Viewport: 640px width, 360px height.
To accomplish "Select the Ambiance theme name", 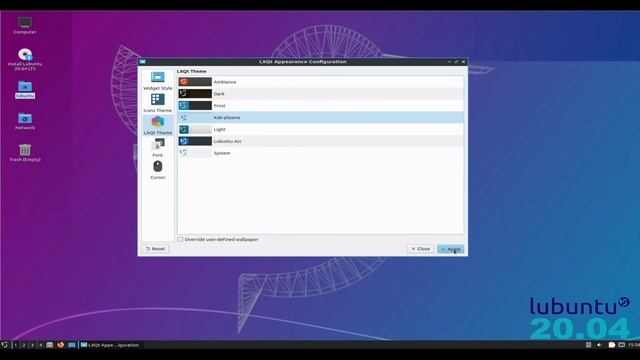I will (225, 82).
